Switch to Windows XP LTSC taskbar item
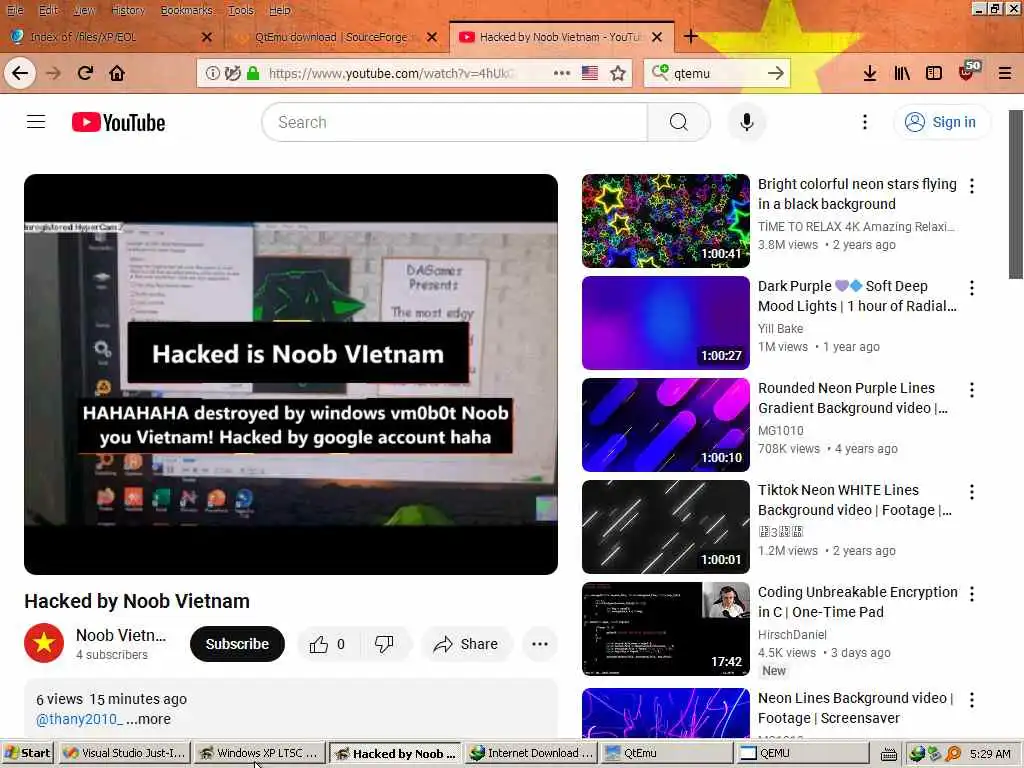This screenshot has height=768, width=1024. [x=259, y=754]
